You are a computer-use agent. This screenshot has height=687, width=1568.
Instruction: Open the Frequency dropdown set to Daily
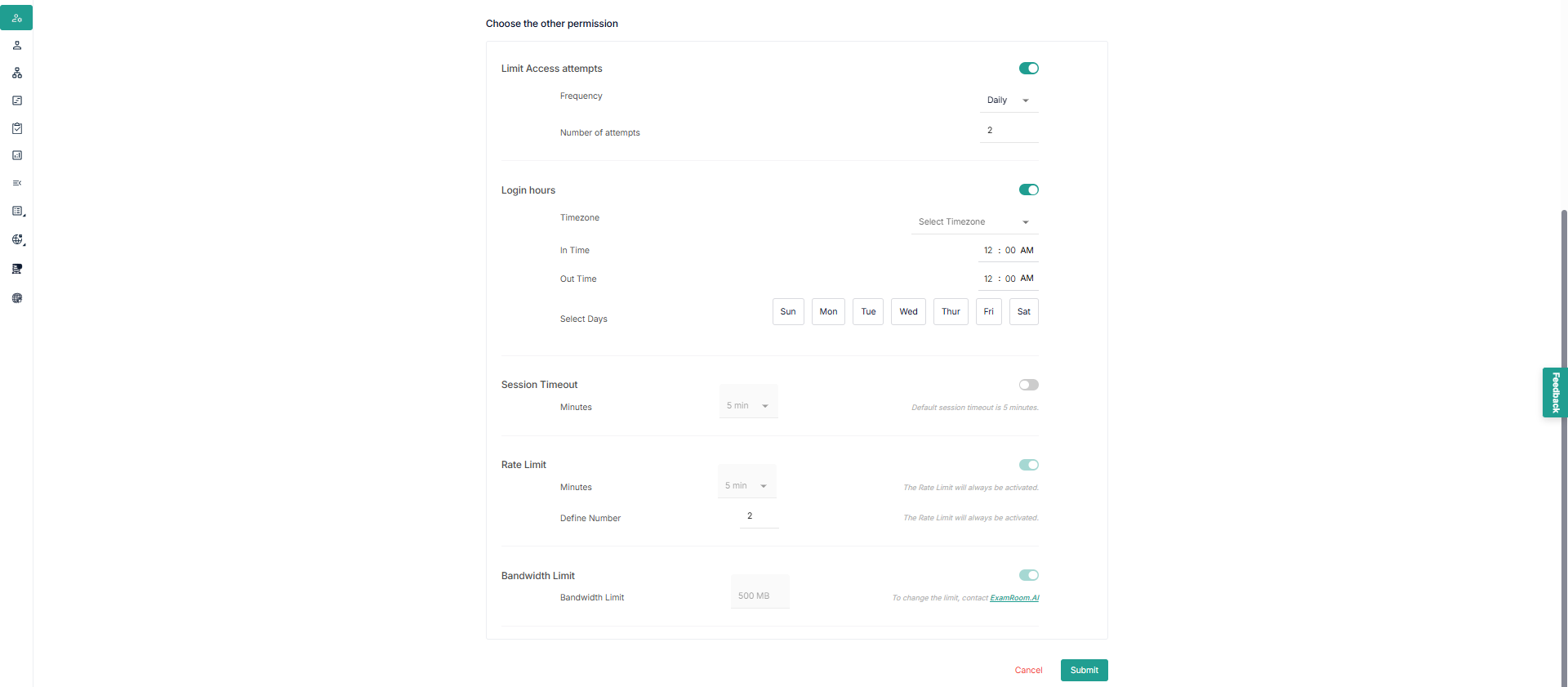[1009, 100]
